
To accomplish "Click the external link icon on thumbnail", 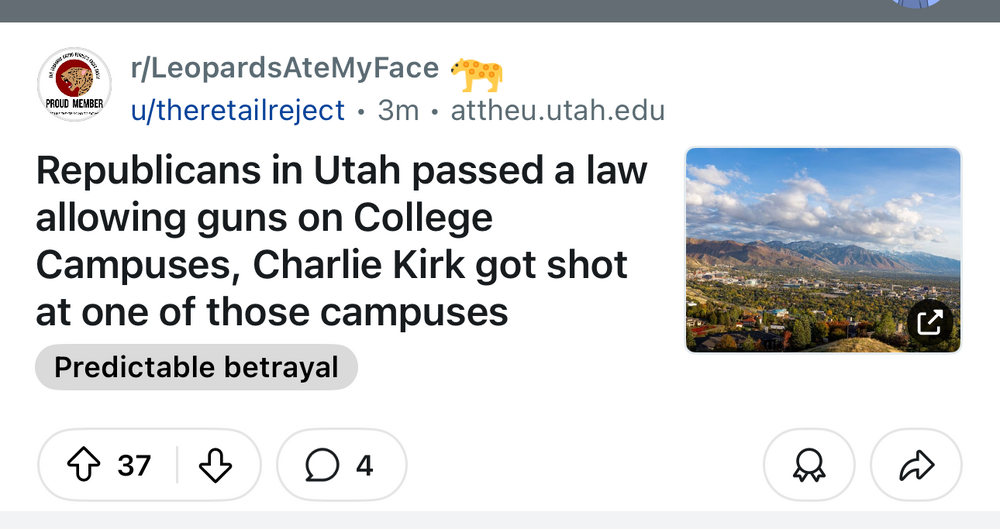I will [929, 322].
